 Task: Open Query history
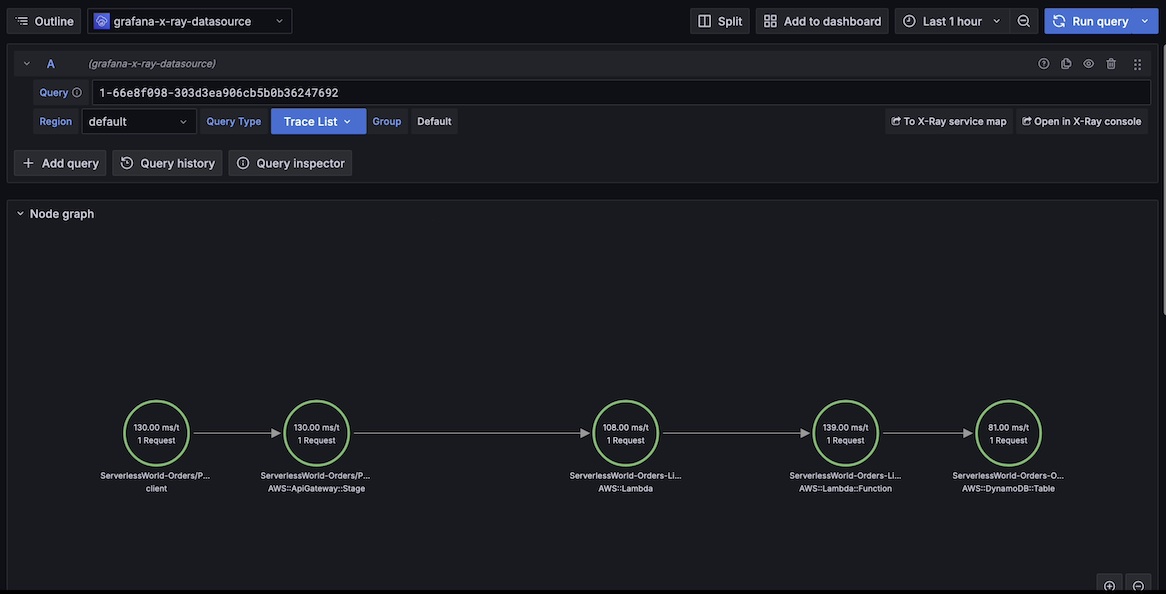167,163
